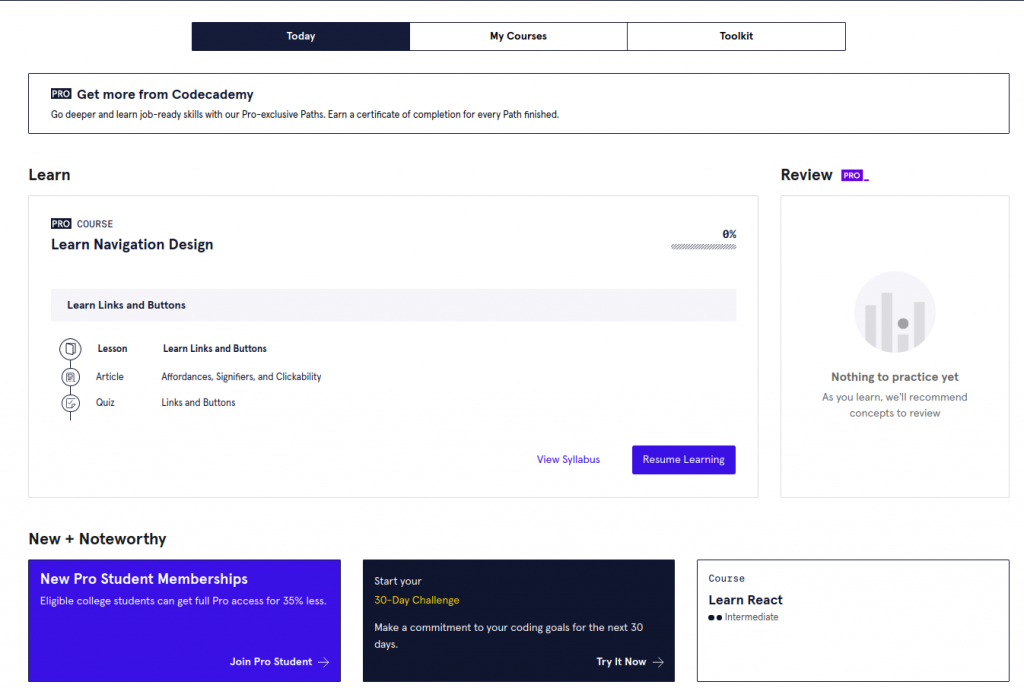1024x688 pixels.
Task: Click the bar chart illustration in Review panel
Action: coord(895,312)
